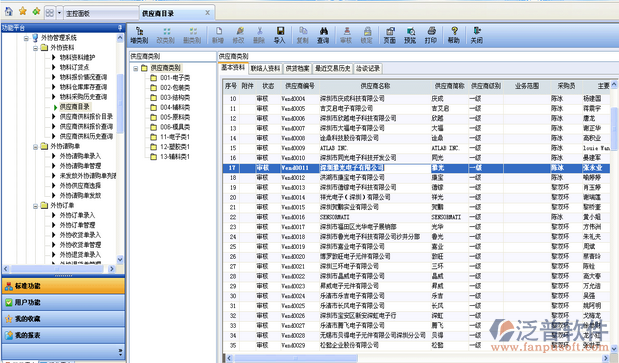Open 物料资料维护 in navigation tree
The height and width of the screenshot is (363, 619).
tap(77, 58)
